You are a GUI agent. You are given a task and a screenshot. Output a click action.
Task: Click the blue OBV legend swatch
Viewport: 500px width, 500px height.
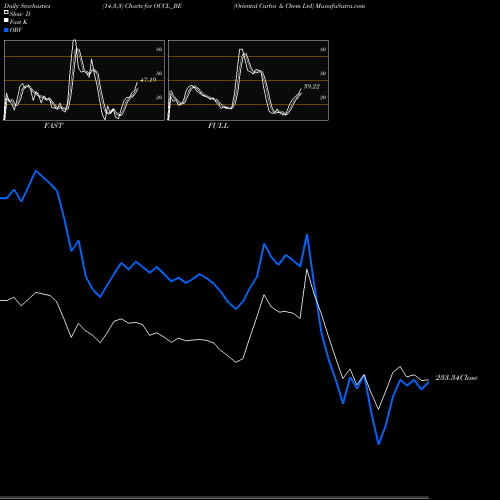point(6,30)
